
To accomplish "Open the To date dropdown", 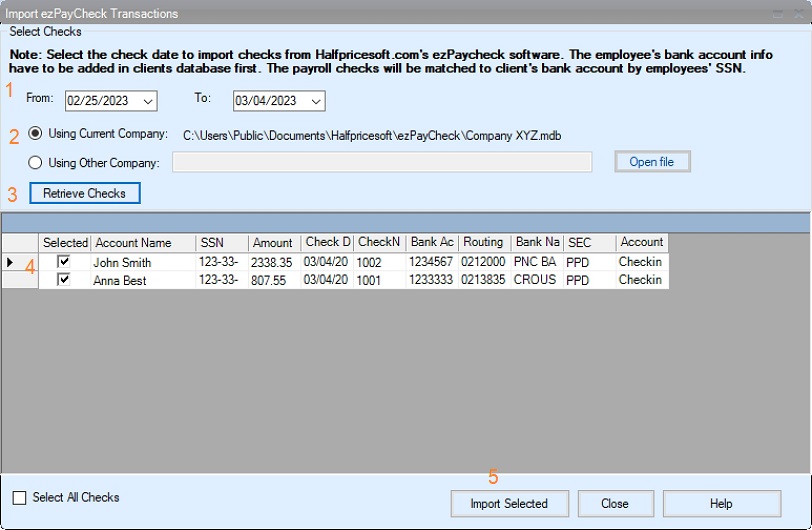I will pos(315,101).
